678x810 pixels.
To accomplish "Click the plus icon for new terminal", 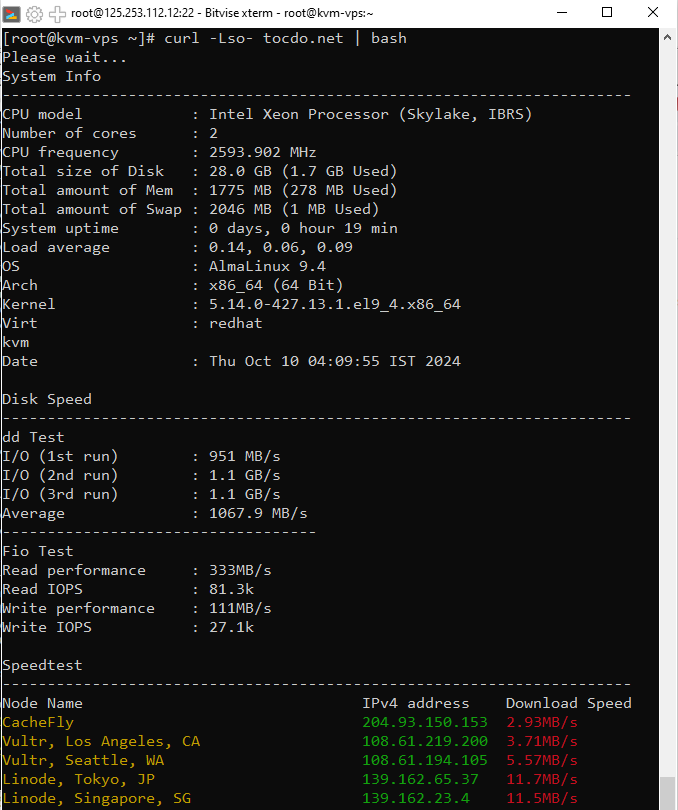I will [x=57, y=14].
